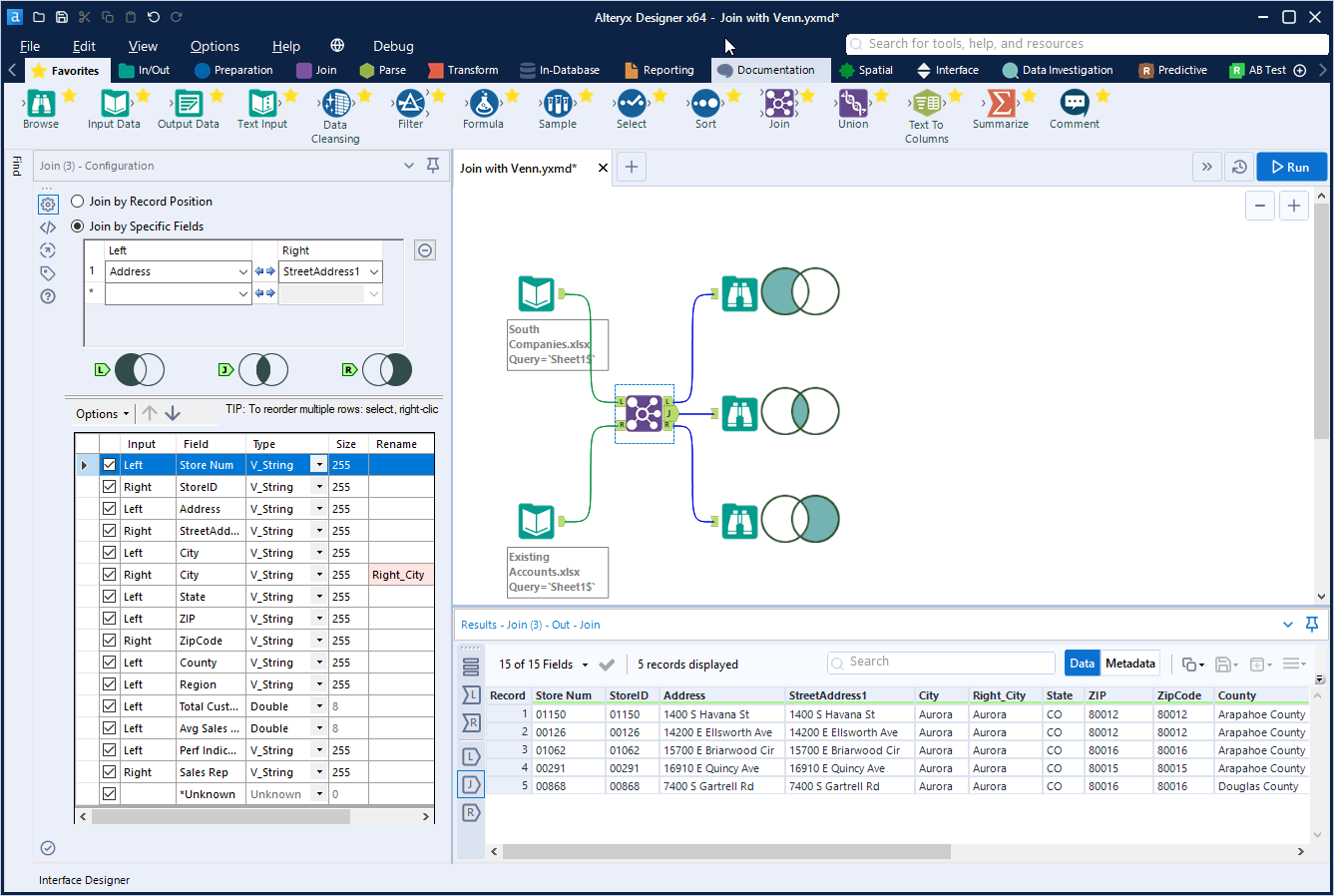The height and width of the screenshot is (896, 1334).
Task: Run the workflow
Action: tap(1291, 167)
